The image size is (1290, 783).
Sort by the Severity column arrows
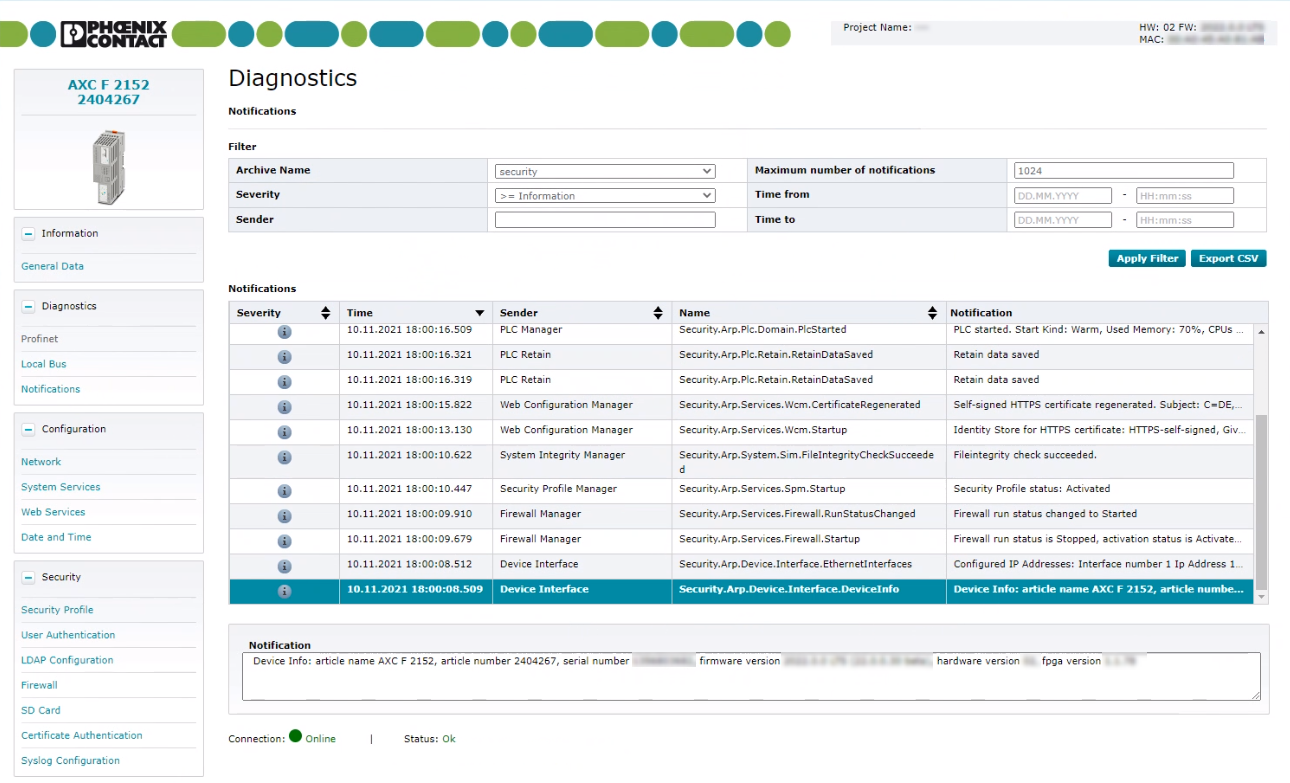(325, 313)
